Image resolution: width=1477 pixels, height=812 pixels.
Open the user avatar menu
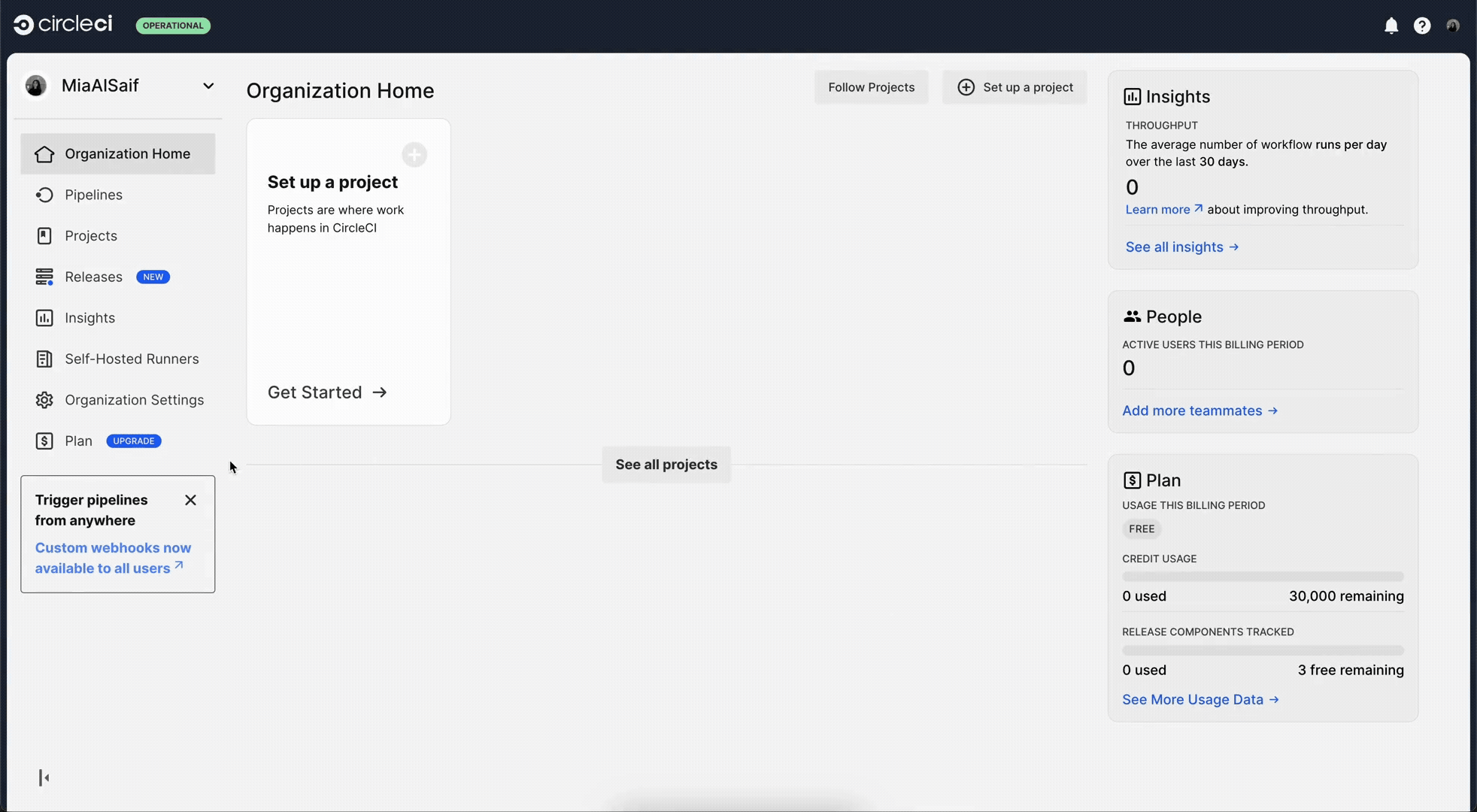click(1453, 26)
